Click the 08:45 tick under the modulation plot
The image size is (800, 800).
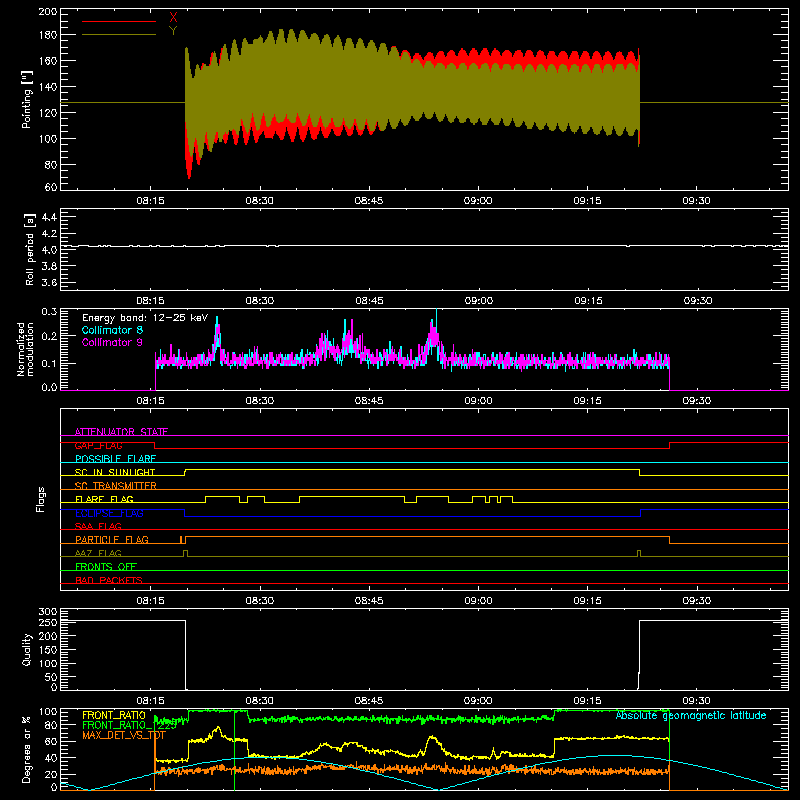369,401
